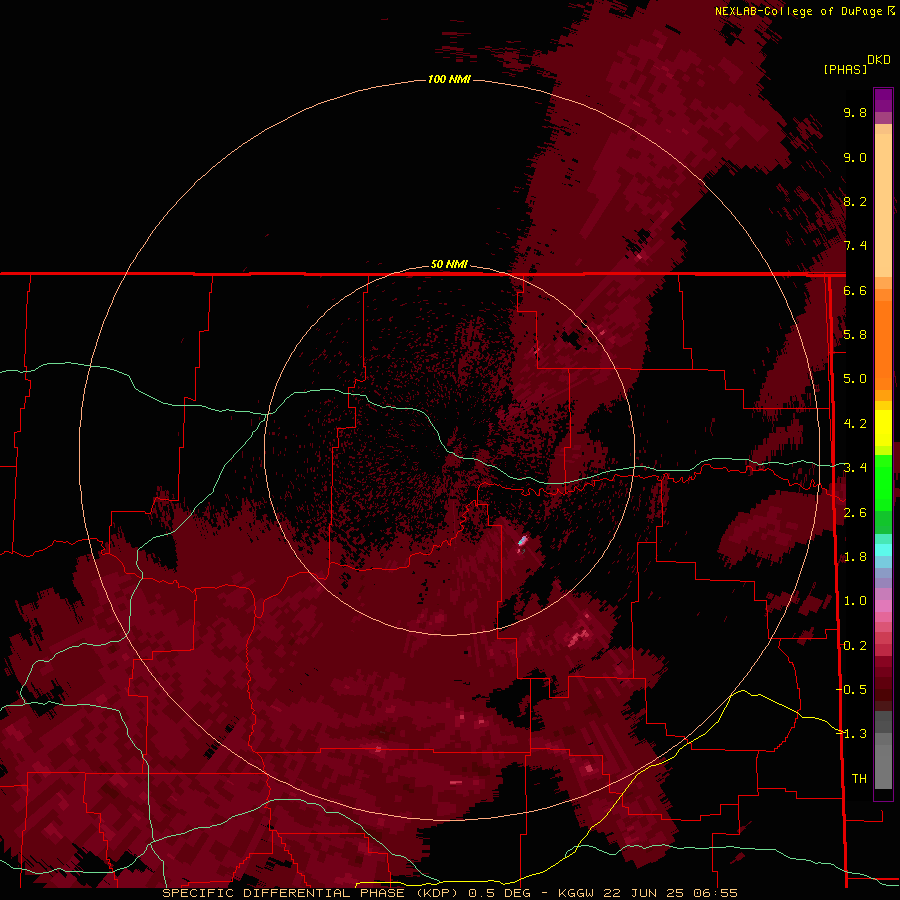This screenshot has width=900, height=900.
Task: Click the 5.0 value on the color scale
Action: point(855,379)
